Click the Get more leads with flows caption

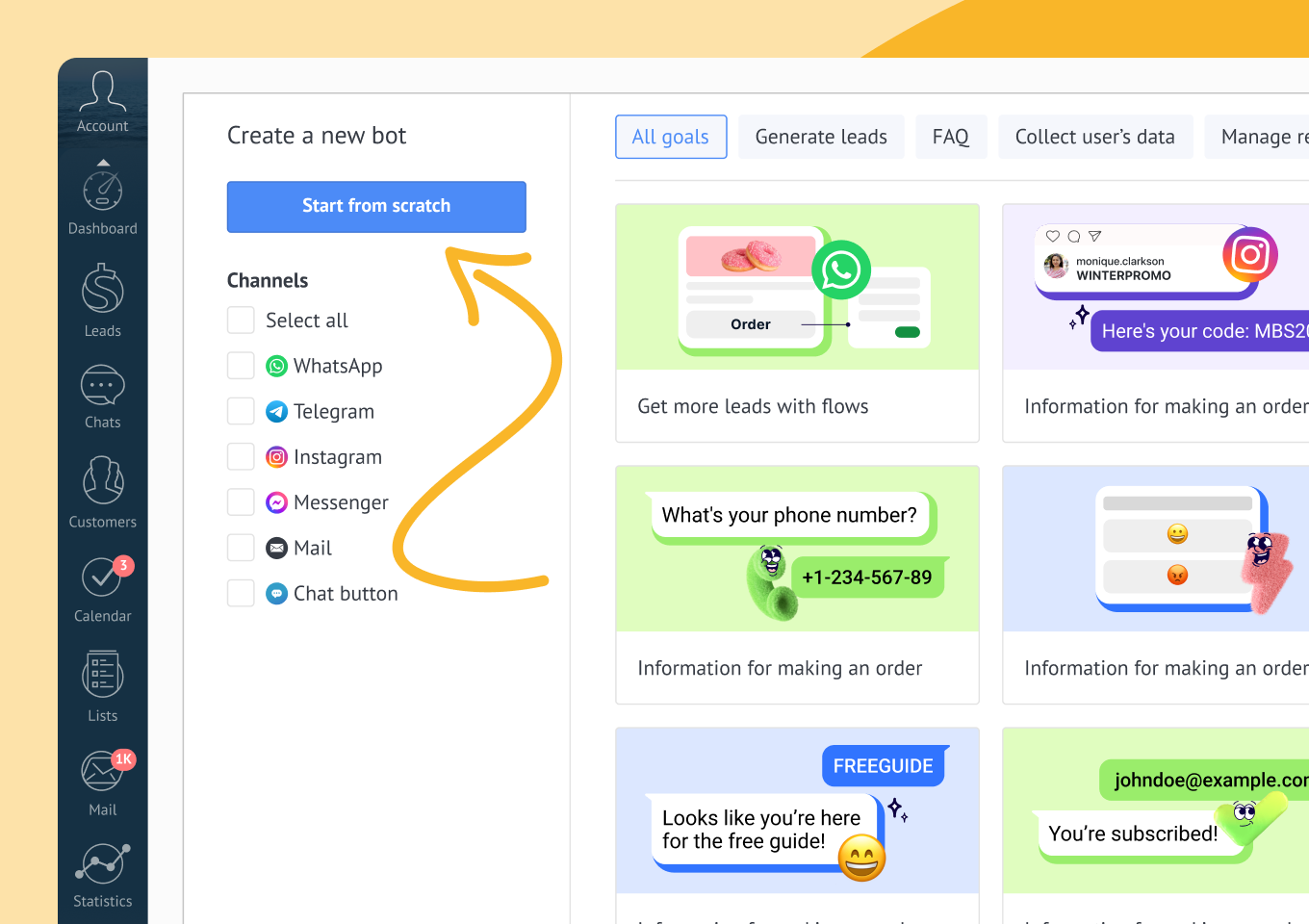coord(753,406)
